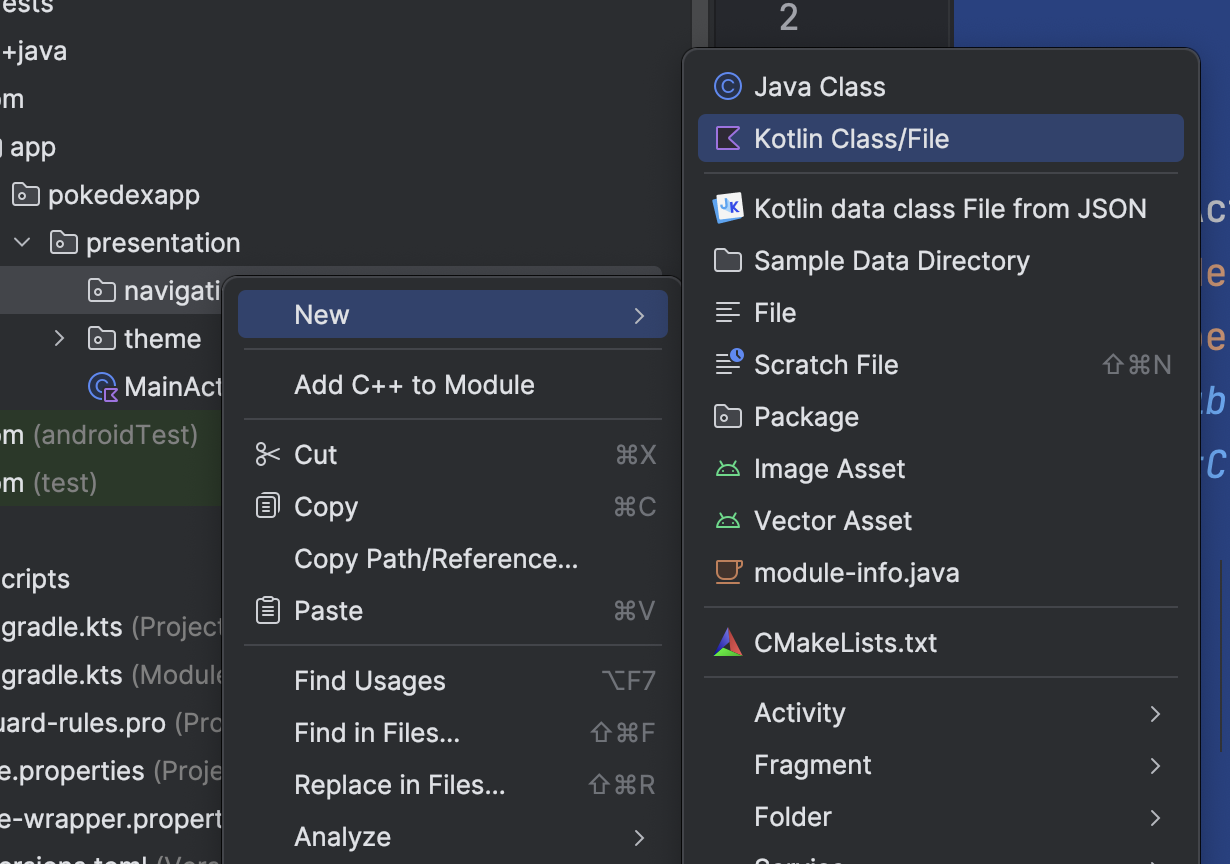Click the scissors Cut icon
Viewport: 1230px width, 864px height.
click(x=267, y=455)
